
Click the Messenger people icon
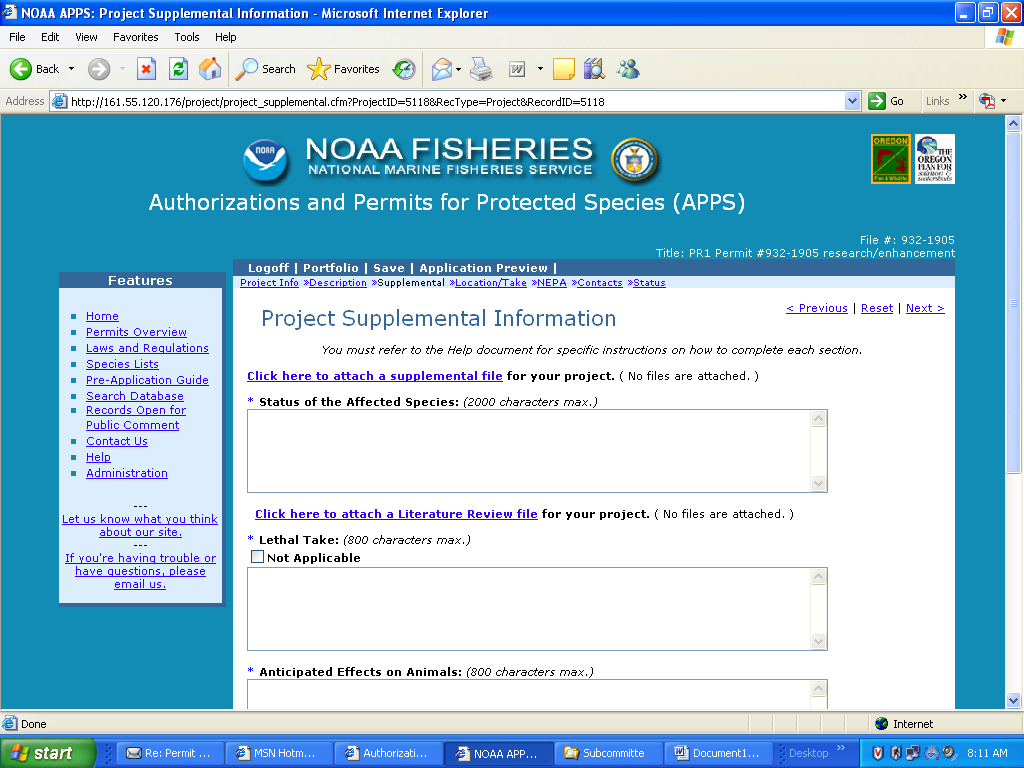coord(628,69)
